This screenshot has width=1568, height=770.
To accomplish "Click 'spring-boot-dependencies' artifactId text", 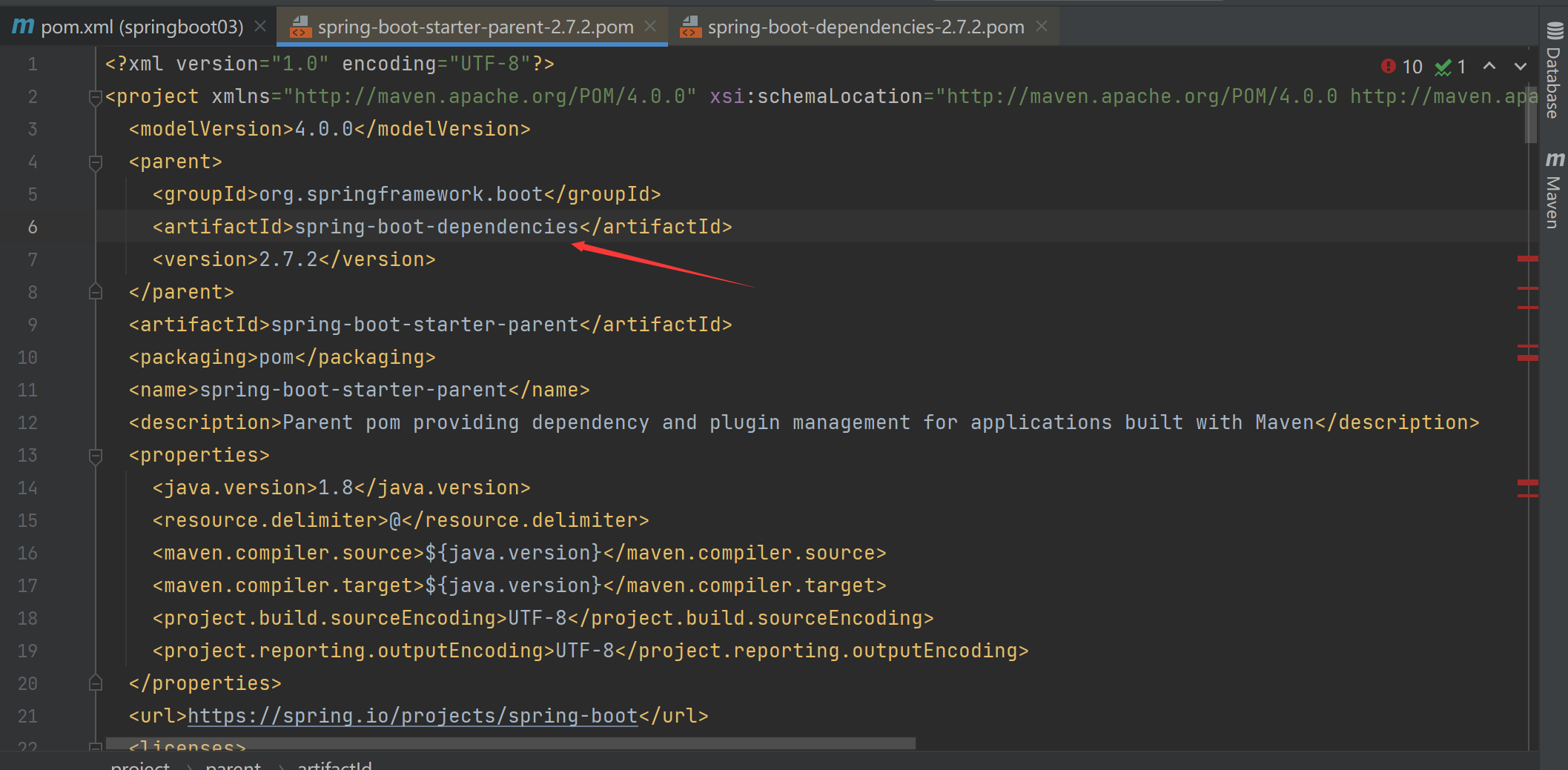I will pyautogui.click(x=437, y=227).
